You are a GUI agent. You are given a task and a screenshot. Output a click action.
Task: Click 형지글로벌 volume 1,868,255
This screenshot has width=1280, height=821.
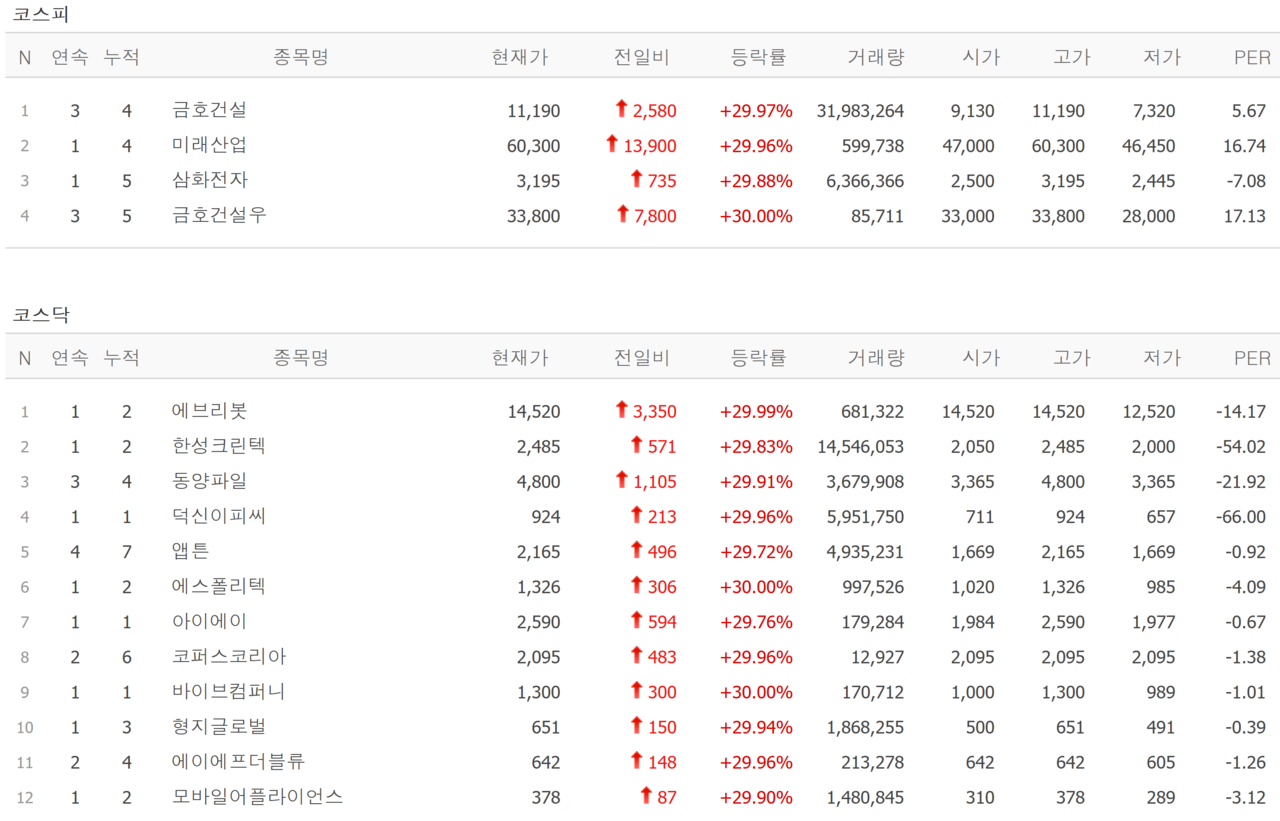pos(865,727)
